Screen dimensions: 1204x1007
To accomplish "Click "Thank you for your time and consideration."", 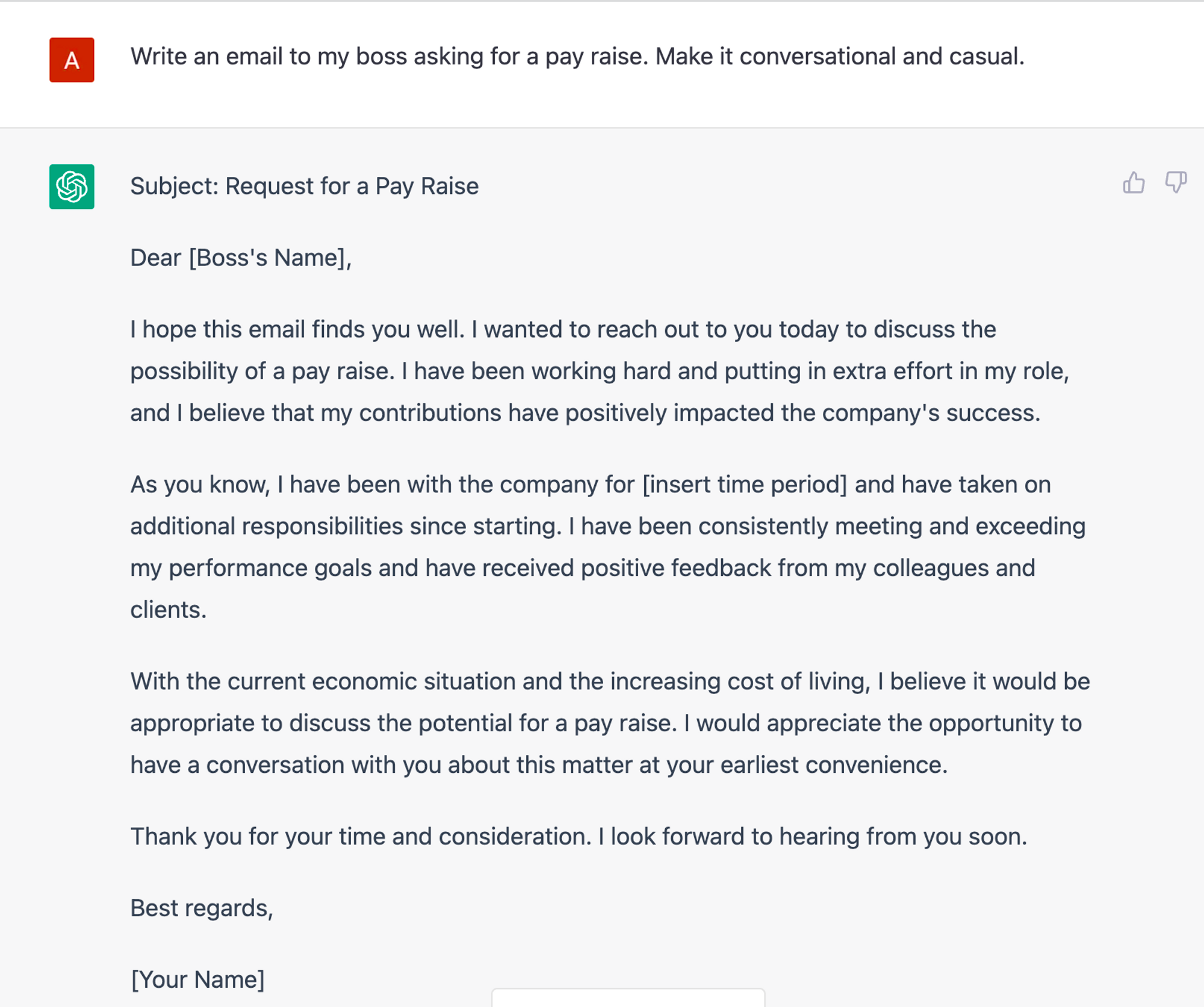I will [361, 837].
